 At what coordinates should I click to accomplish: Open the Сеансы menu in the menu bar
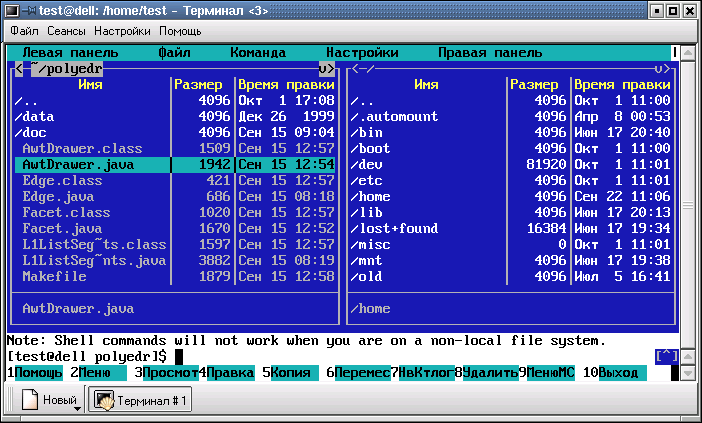click(x=66, y=31)
